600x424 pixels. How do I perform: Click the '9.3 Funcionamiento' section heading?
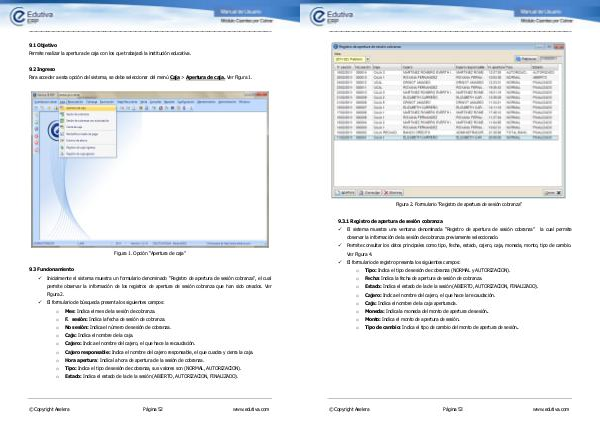point(51,269)
